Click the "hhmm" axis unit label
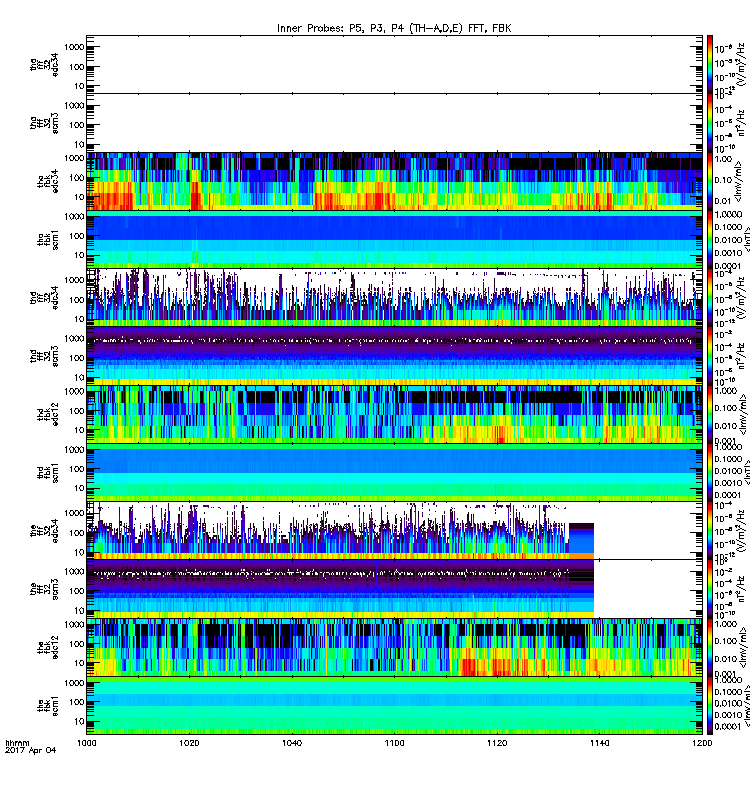750x800 pixels. (x=17, y=743)
